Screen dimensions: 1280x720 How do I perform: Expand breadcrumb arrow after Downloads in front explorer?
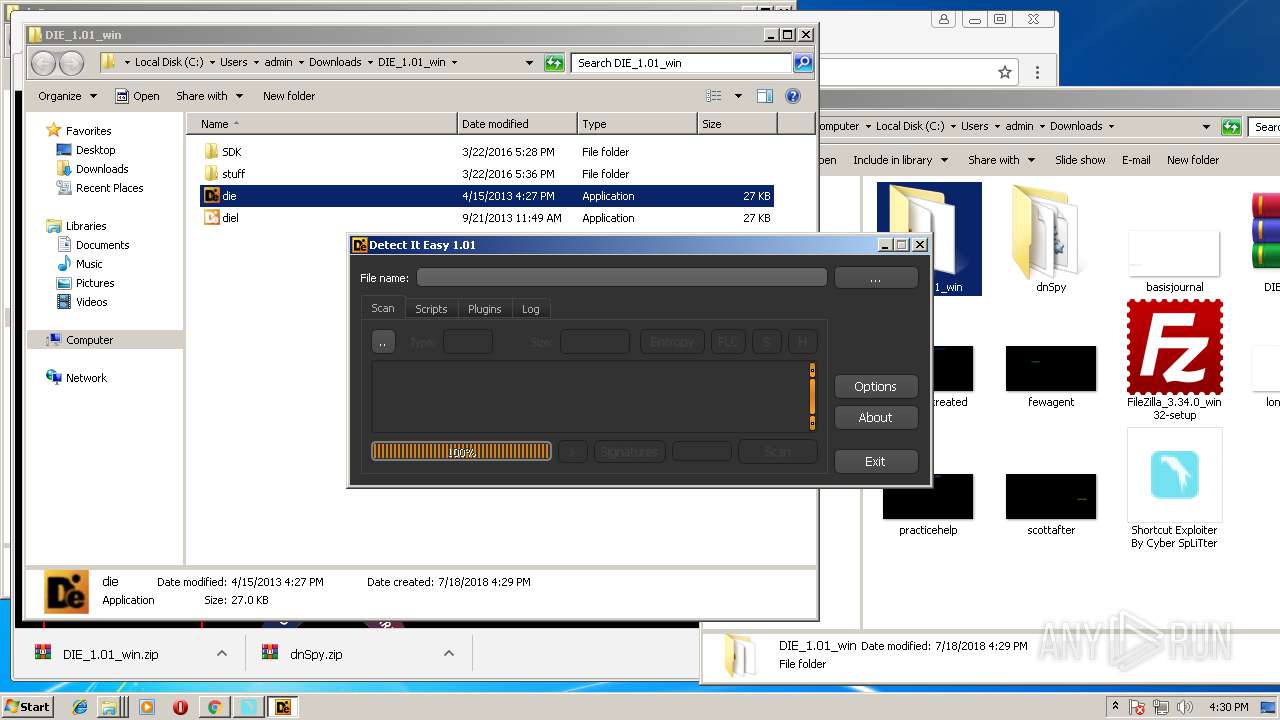point(369,62)
